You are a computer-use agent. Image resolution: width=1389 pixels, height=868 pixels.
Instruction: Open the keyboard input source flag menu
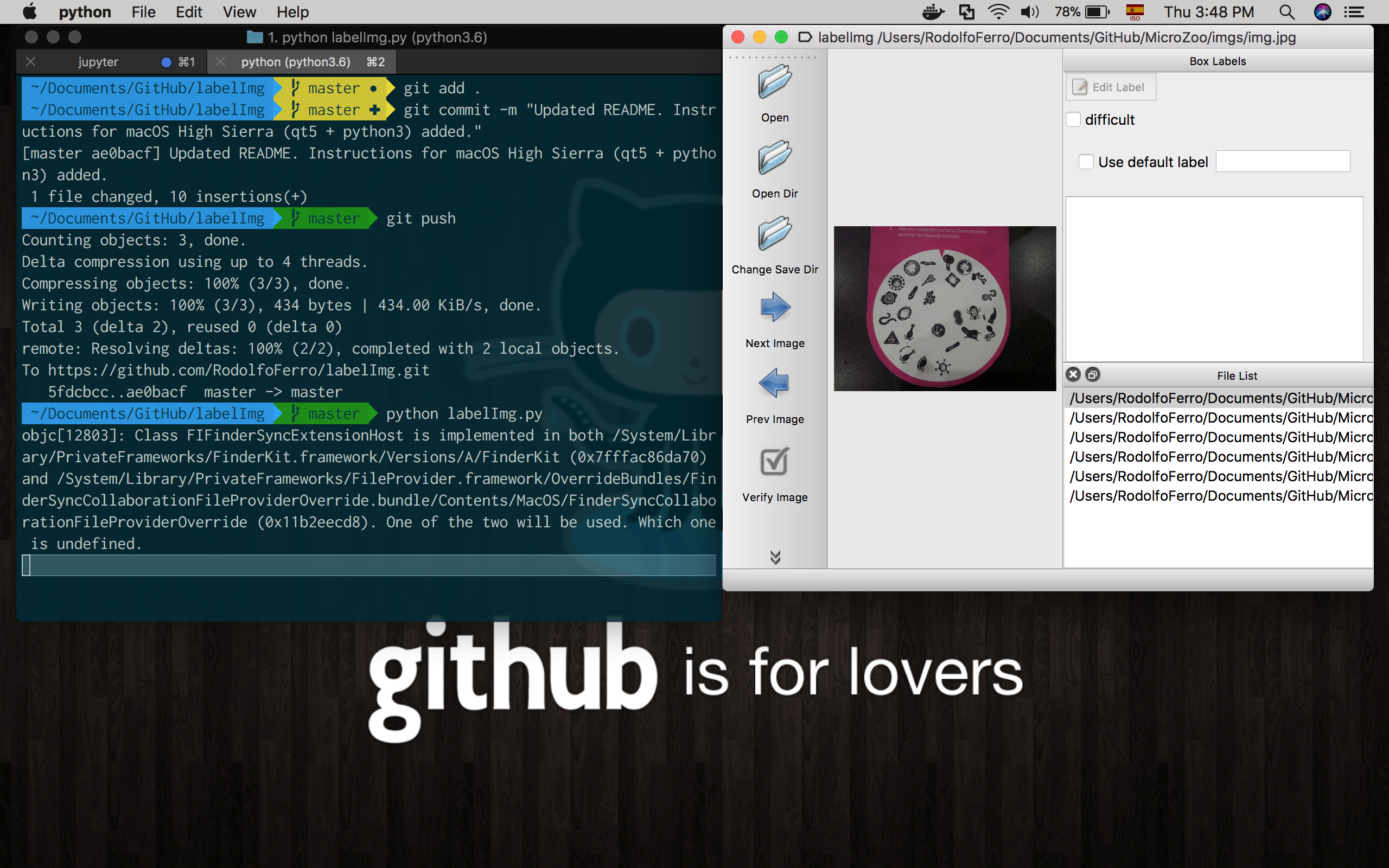tap(1135, 12)
